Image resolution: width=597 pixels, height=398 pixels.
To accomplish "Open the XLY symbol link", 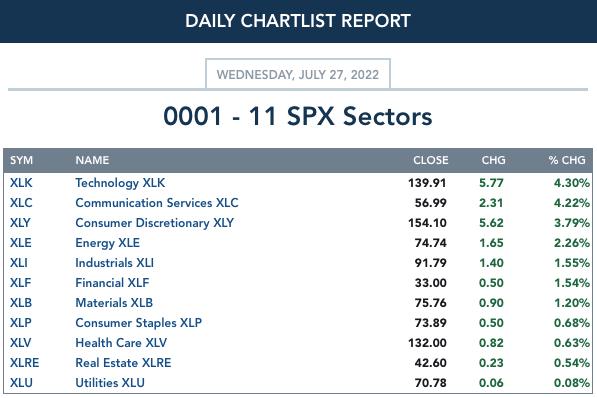I will (x=21, y=223).
